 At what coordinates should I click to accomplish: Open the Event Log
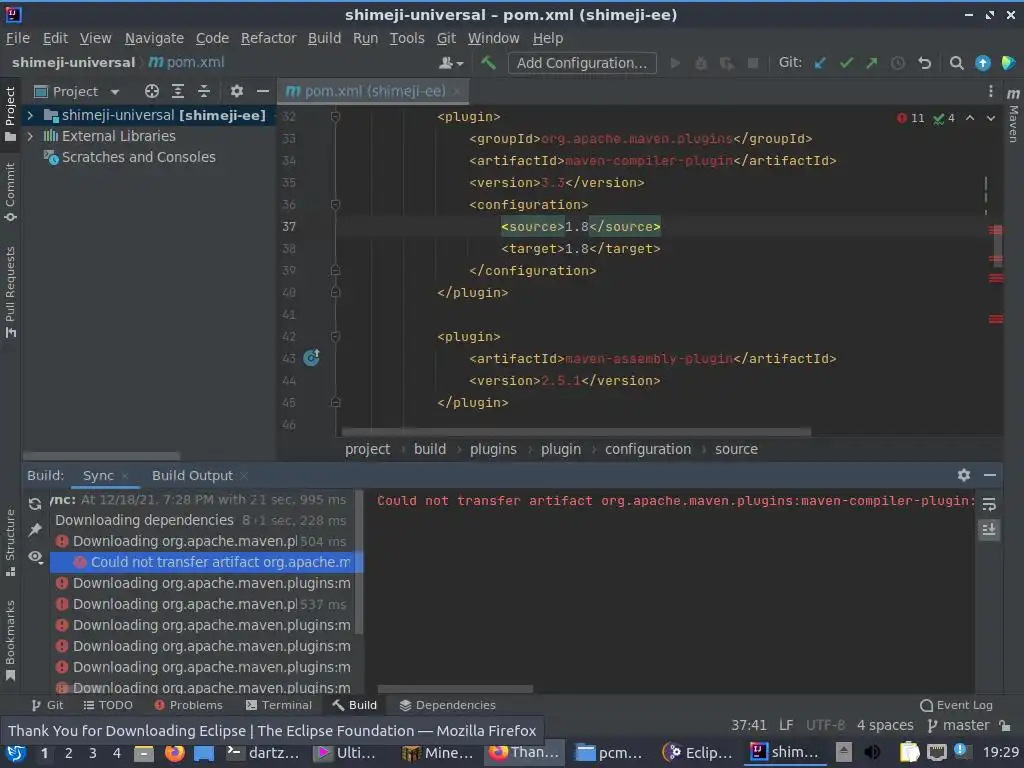coord(956,705)
